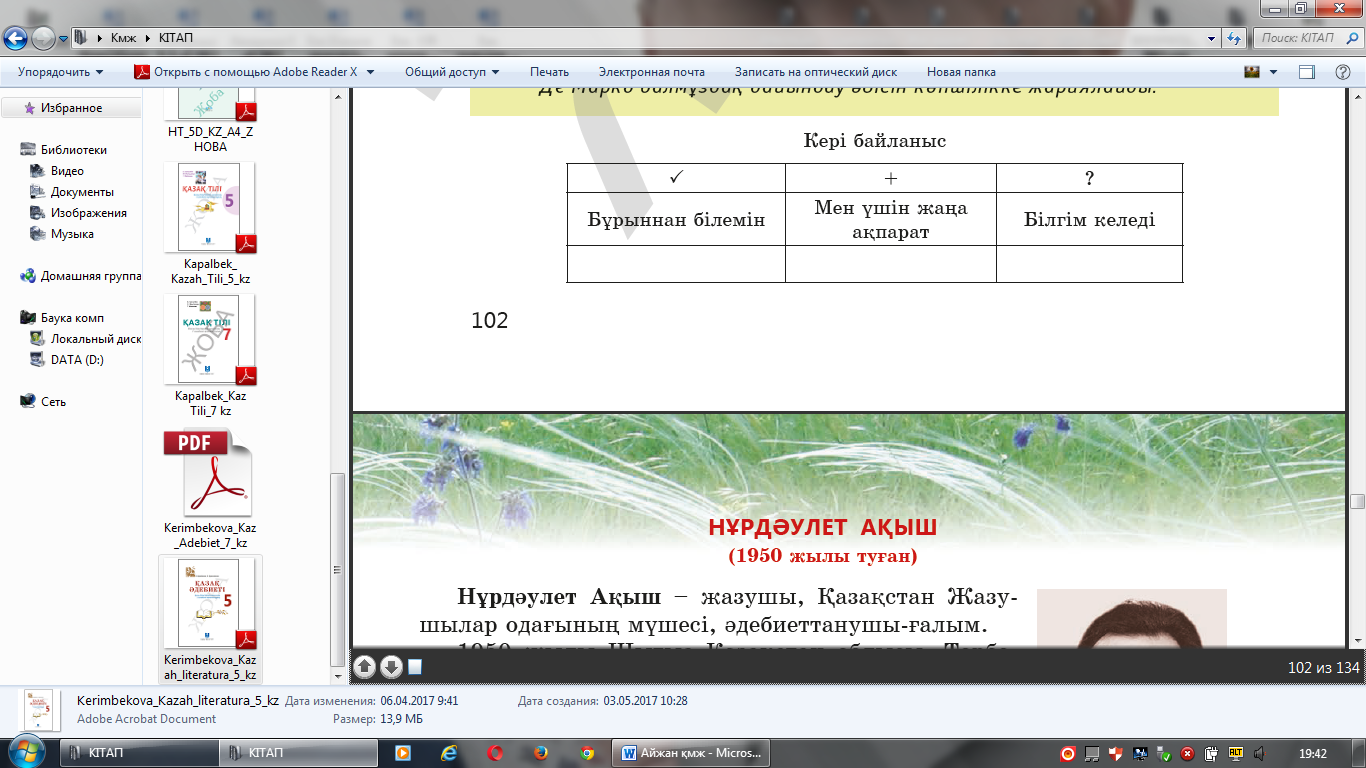Open the DATA (D:) drive
This screenshot has width=1366, height=768.
tap(77, 360)
